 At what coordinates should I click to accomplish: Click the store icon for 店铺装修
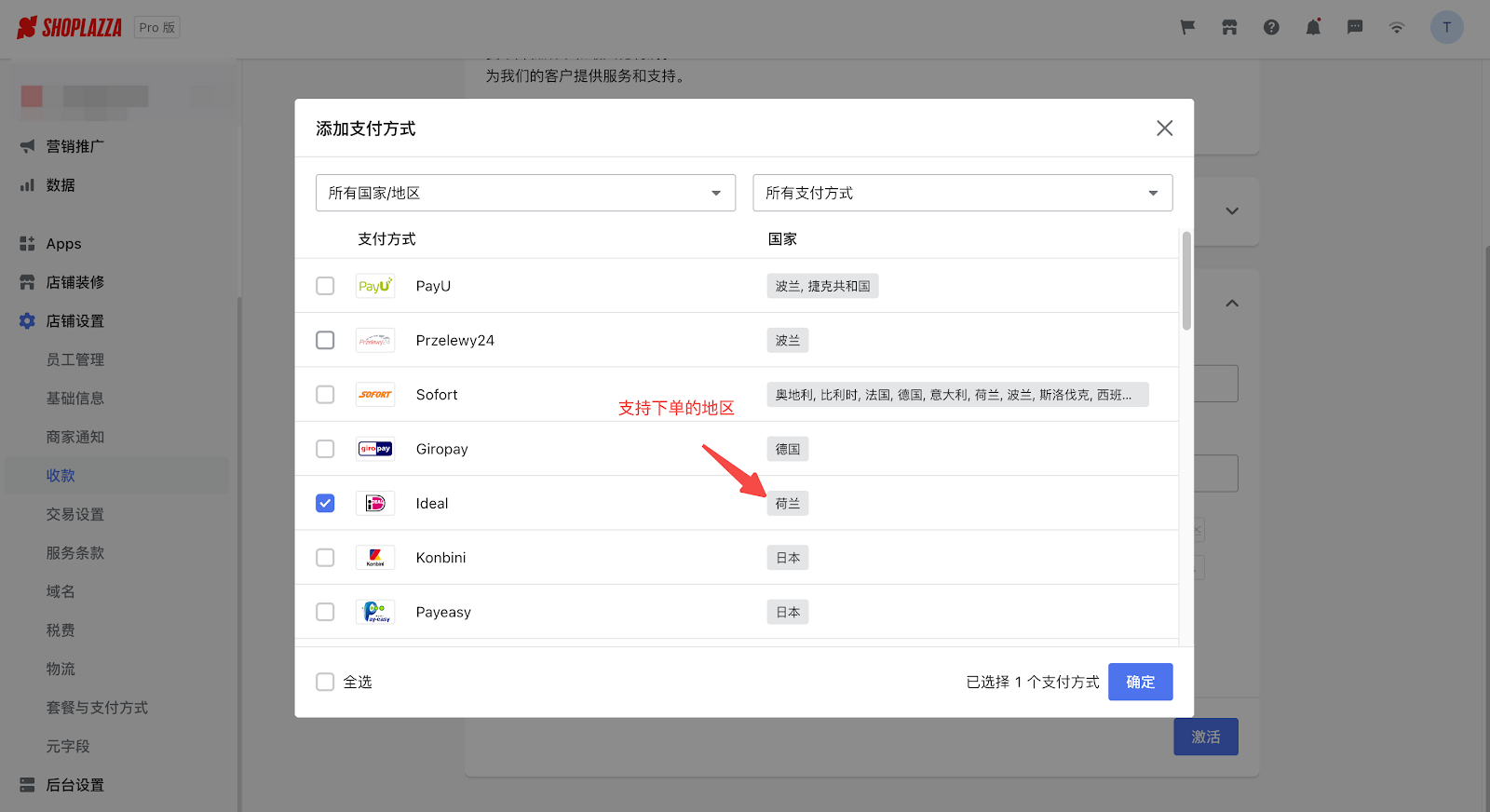point(27,282)
